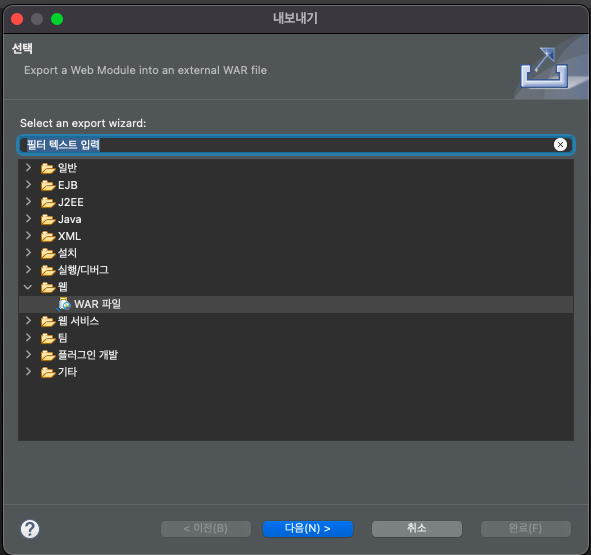Viewport: 591px width, 555px height.
Task: Close the 내보내기 dialog with red button
Action: [17, 18]
